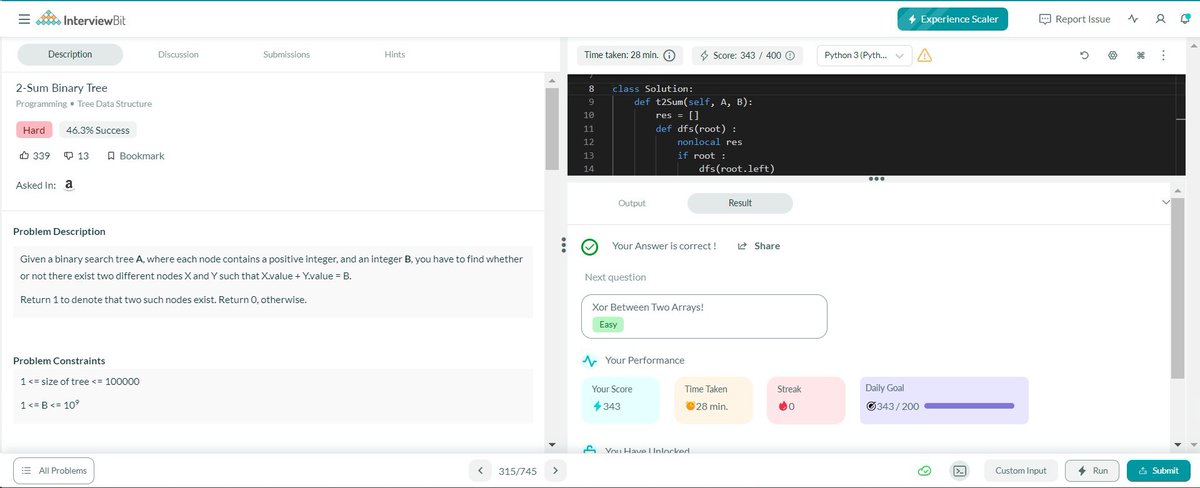Open the console terminal icon
This screenshot has width=1200, height=488.
(x=959, y=470)
